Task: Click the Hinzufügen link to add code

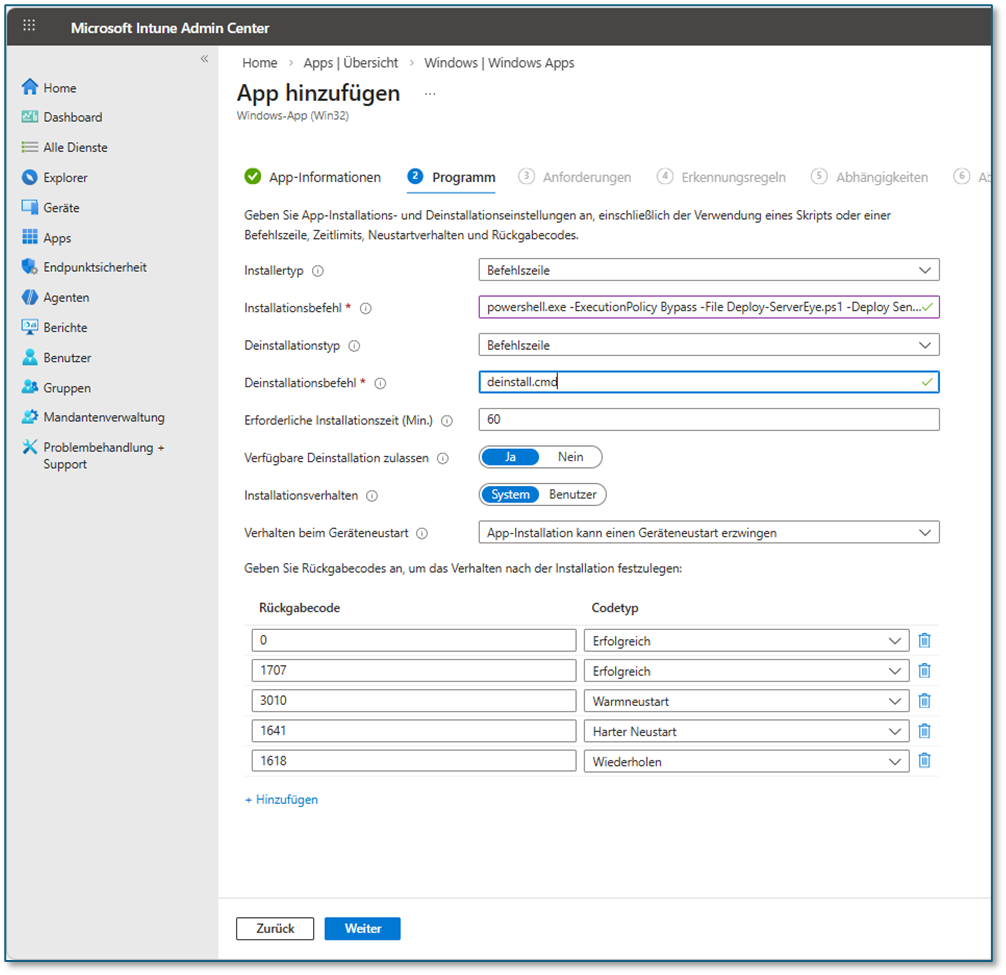Action: 282,799
